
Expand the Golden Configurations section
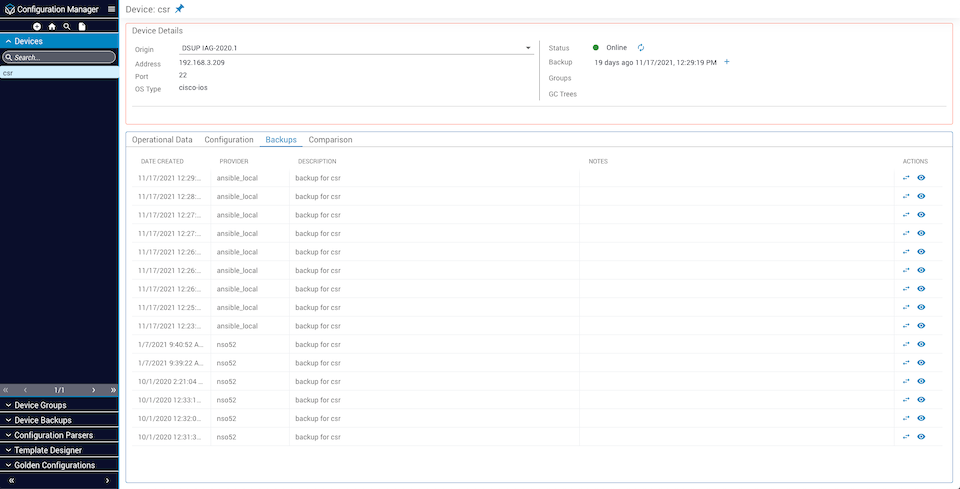pyautogui.click(x=59, y=465)
